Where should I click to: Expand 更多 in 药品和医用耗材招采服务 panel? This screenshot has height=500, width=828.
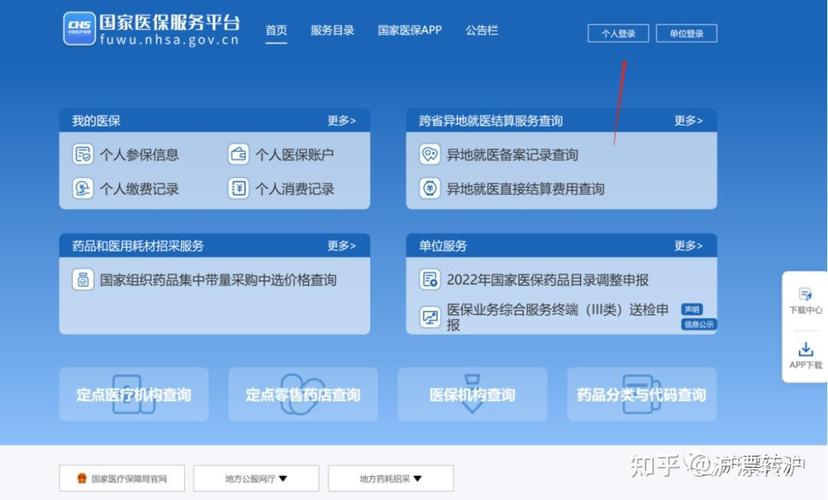pos(342,246)
